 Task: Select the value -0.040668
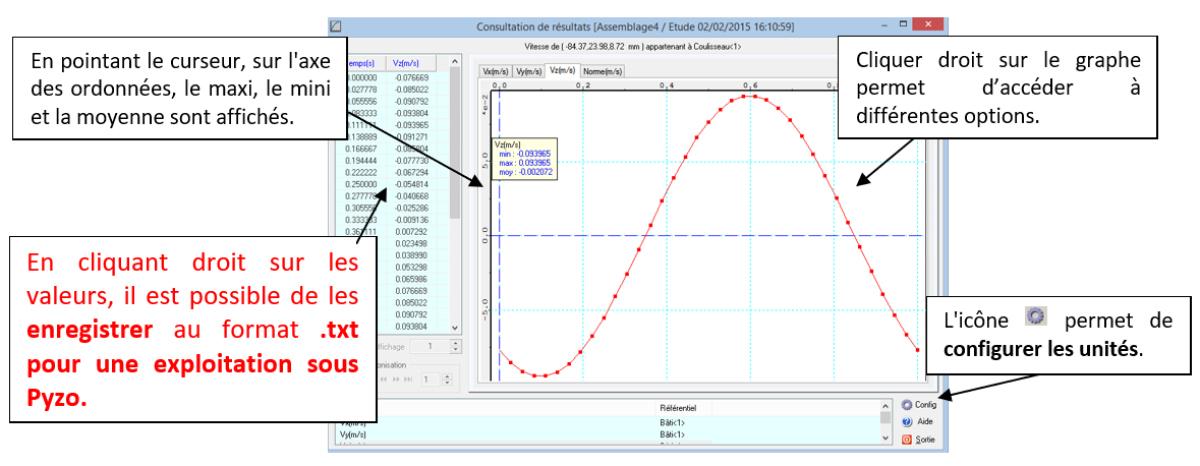[411, 196]
